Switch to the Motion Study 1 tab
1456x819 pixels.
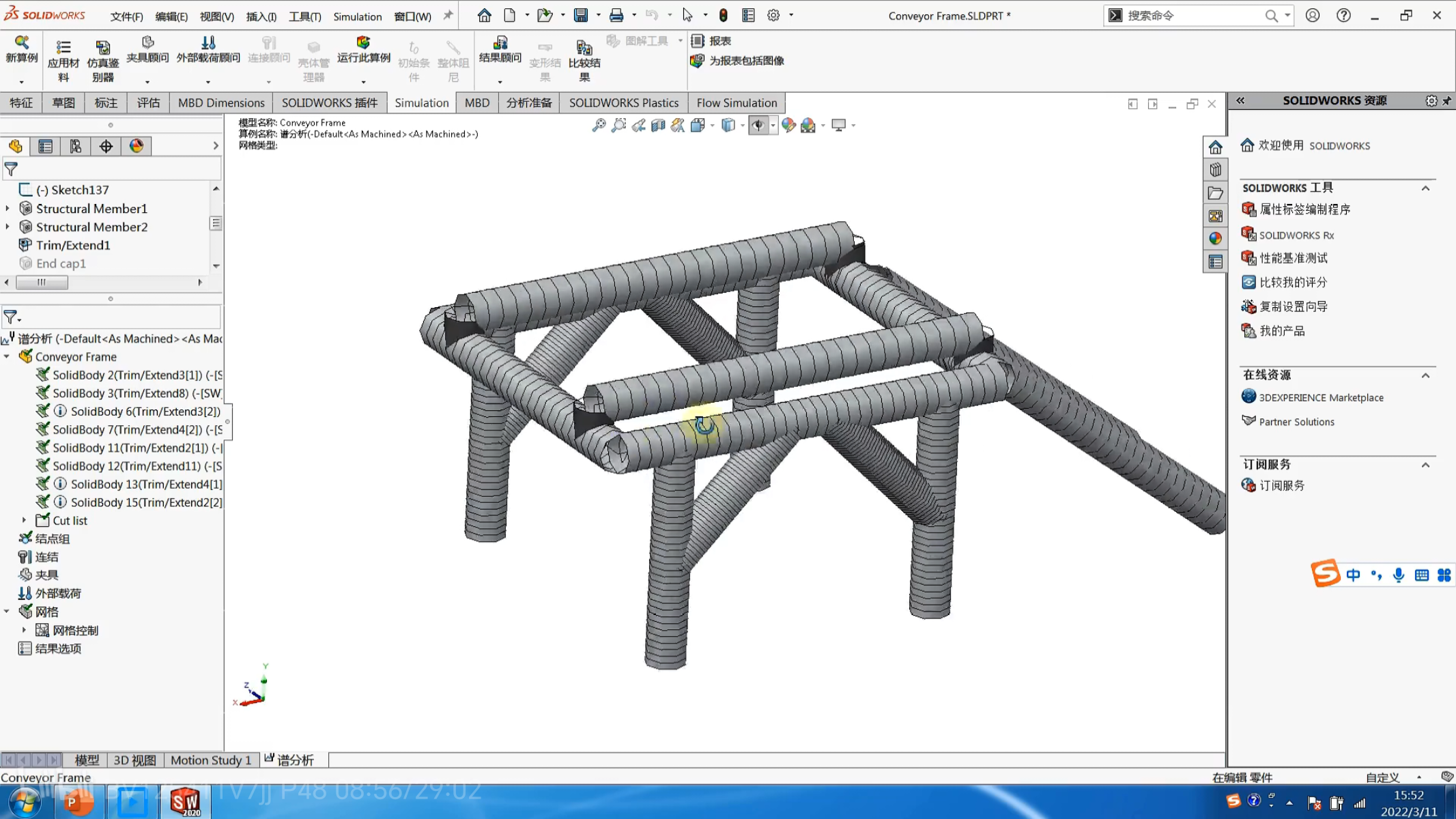pos(211,760)
